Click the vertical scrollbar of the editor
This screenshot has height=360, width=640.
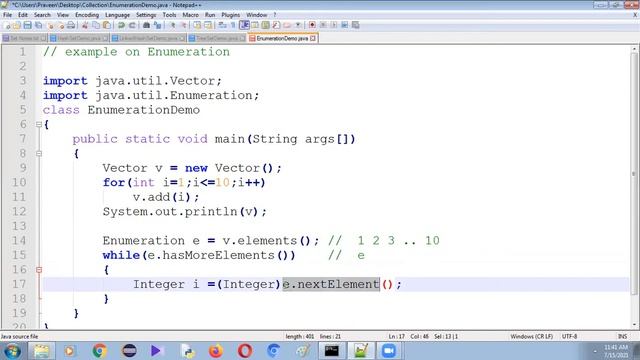[634, 173]
